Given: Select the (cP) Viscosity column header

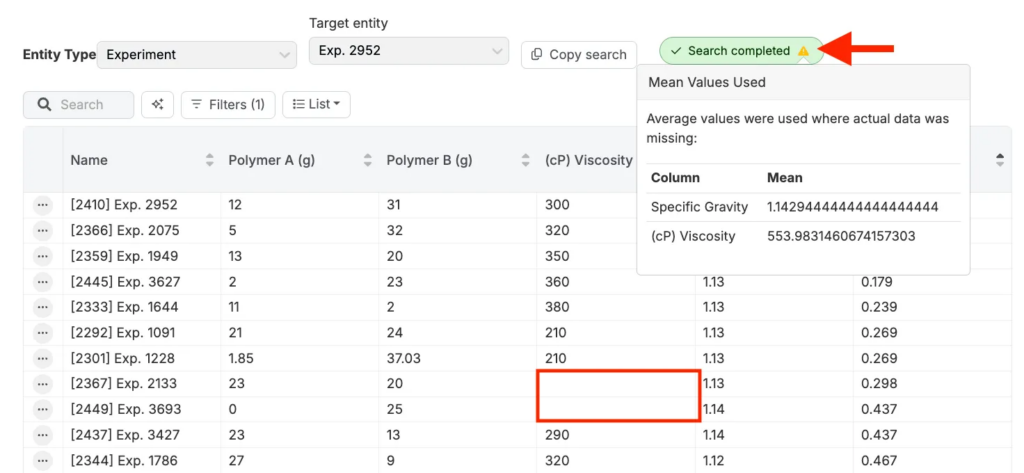Looking at the screenshot, I should coord(588,160).
